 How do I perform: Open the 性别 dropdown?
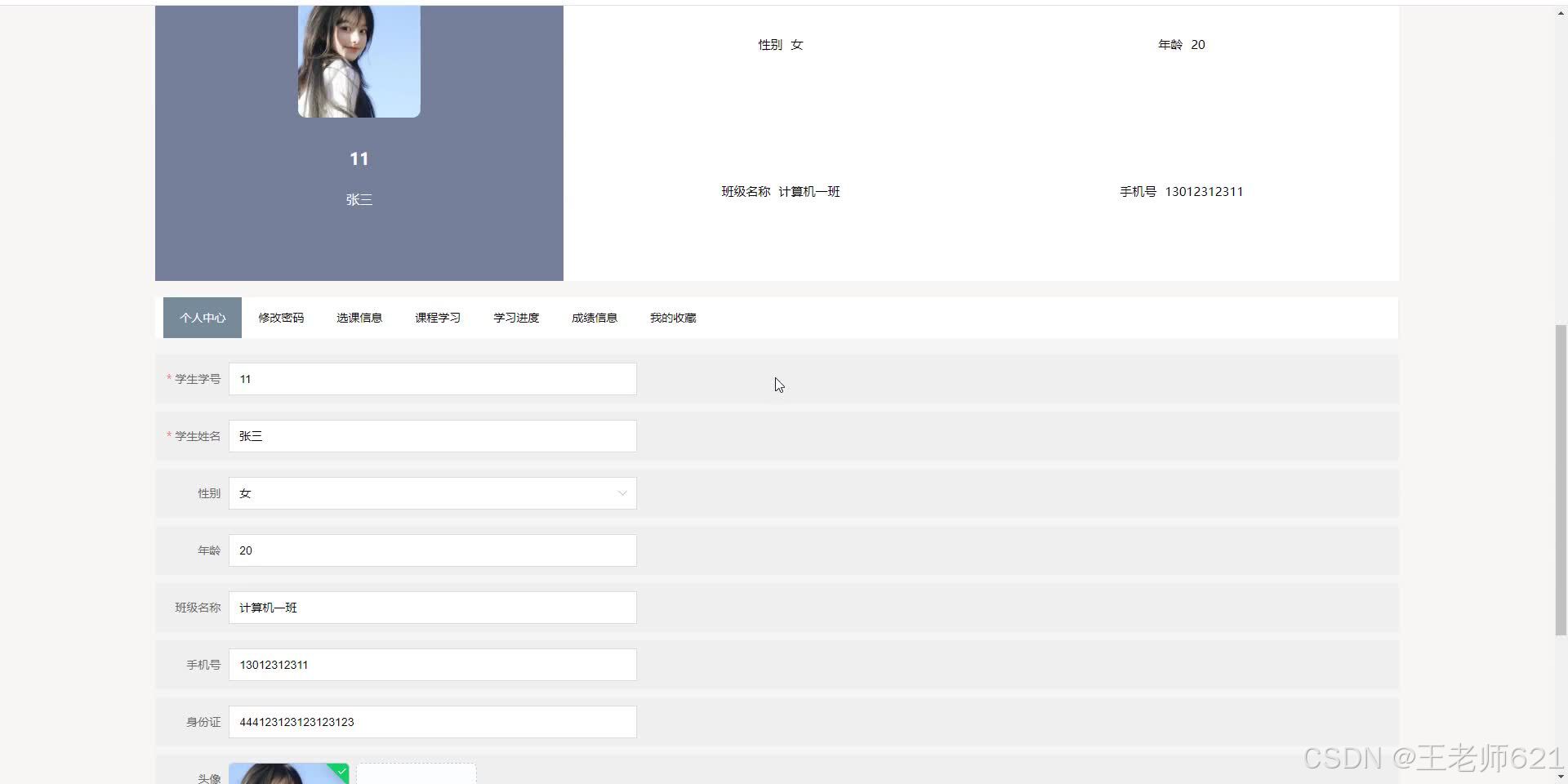click(433, 493)
